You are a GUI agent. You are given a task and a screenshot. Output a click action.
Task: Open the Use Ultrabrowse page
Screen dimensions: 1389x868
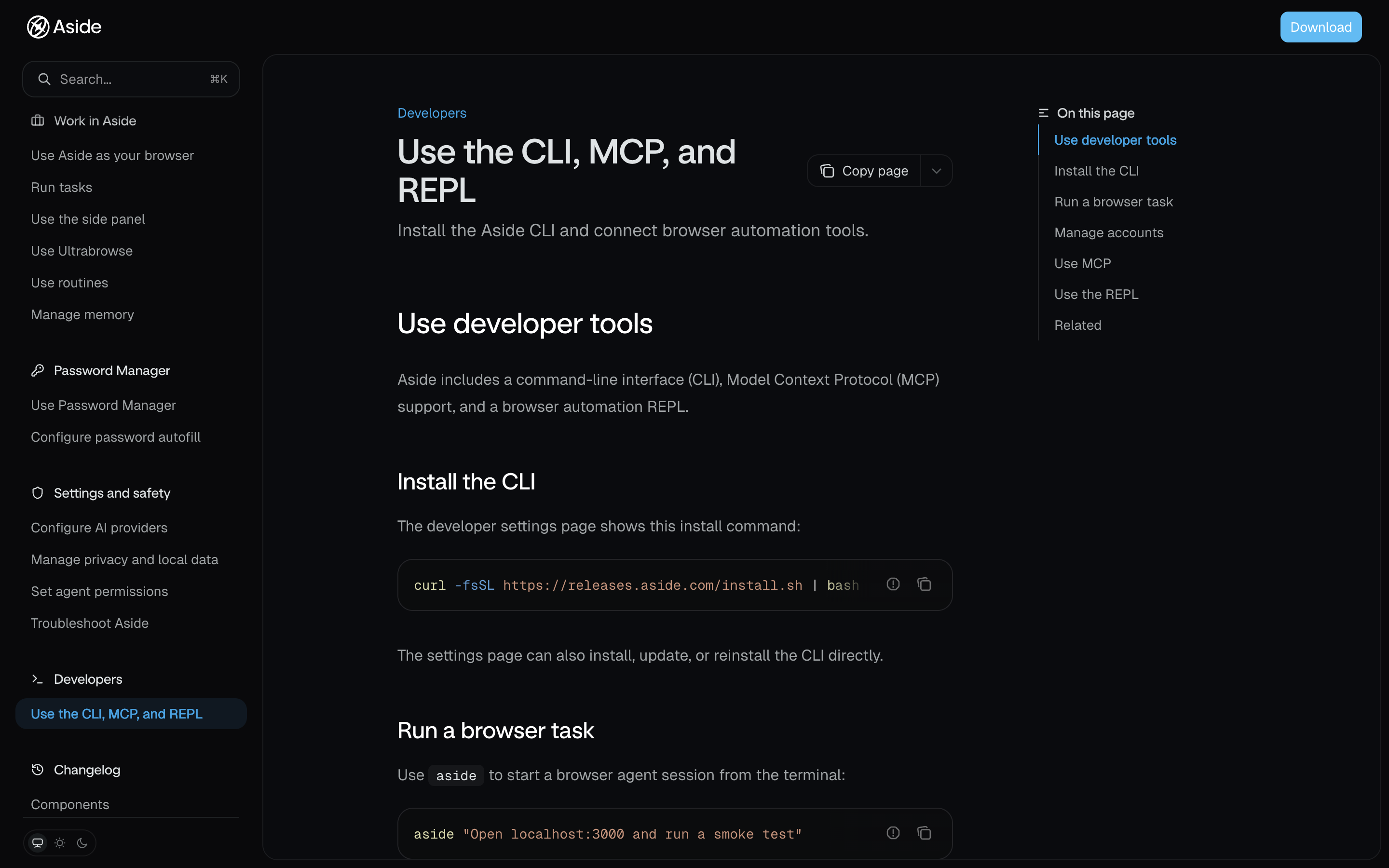pyautogui.click(x=82, y=251)
